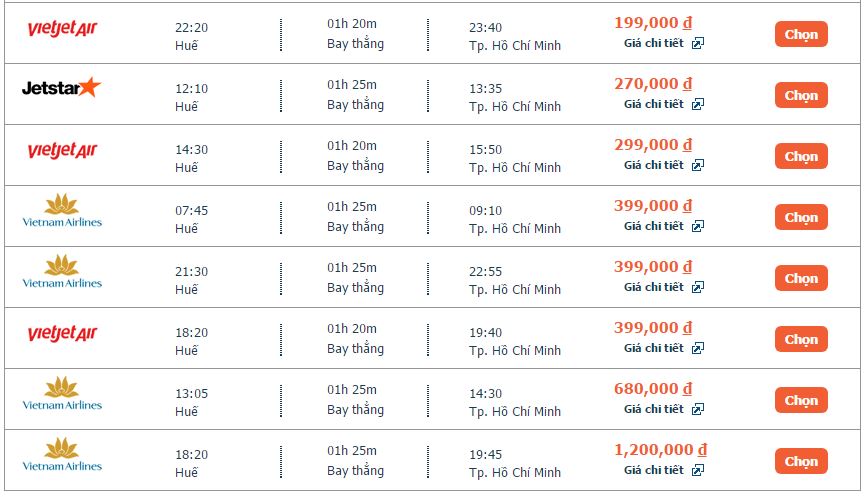
Task: Click the 680,000 đ price text
Action: pyautogui.click(x=653, y=389)
